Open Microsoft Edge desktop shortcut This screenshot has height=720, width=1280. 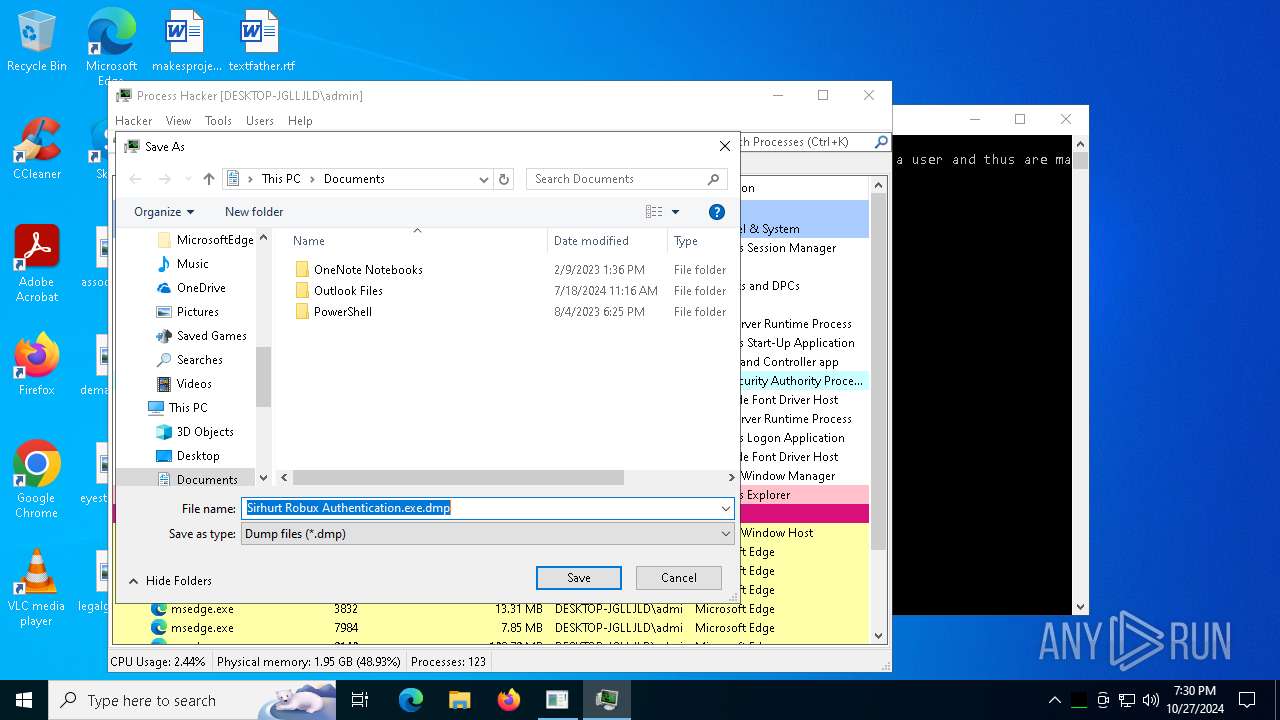click(111, 45)
